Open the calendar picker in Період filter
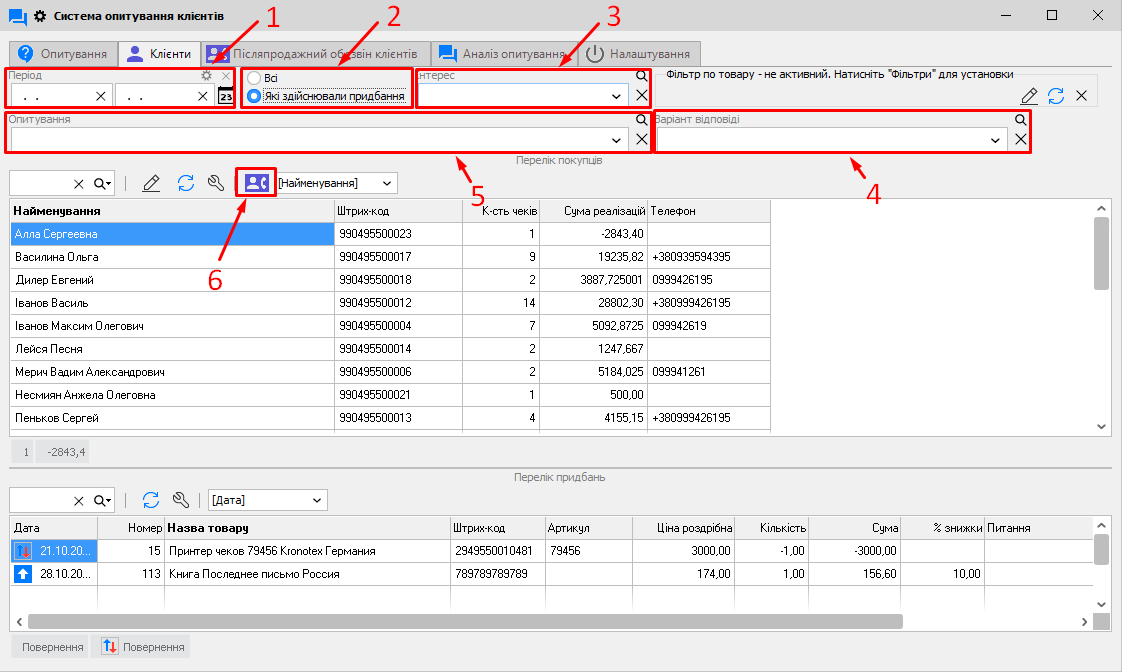The width and height of the screenshot is (1122, 672). click(x=226, y=96)
